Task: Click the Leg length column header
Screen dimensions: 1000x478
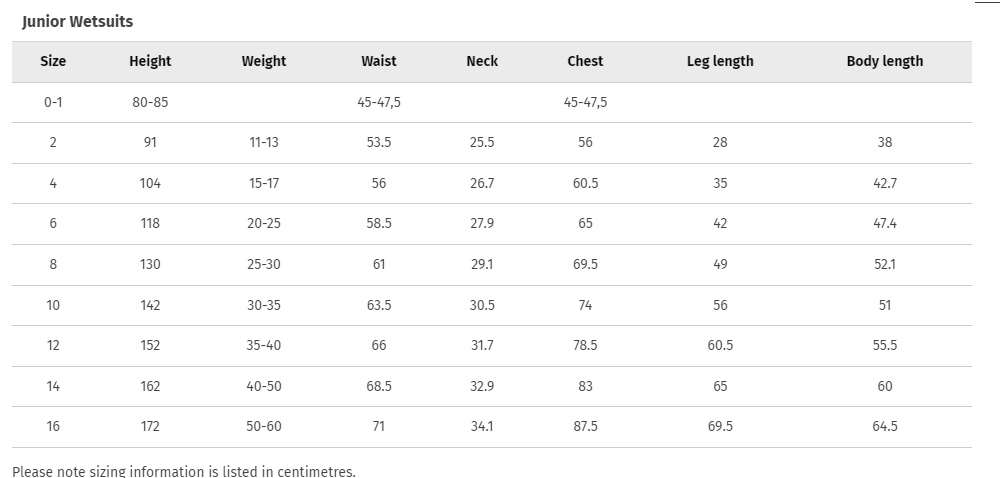Action: [x=720, y=61]
